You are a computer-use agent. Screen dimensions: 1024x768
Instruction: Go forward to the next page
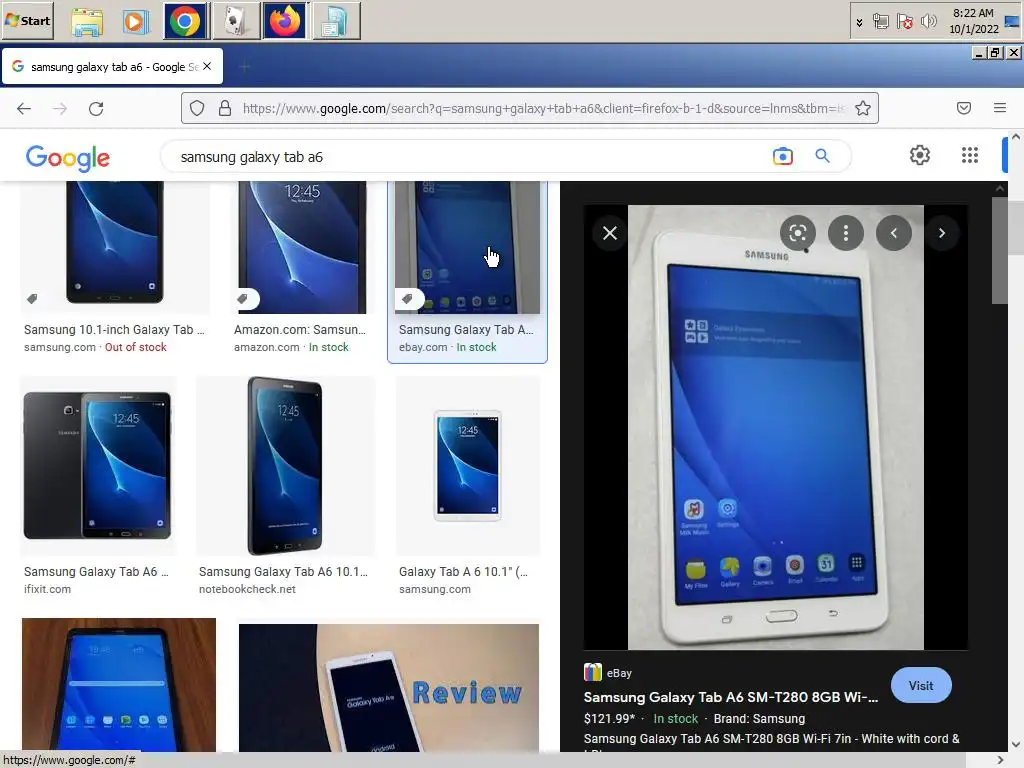[x=60, y=108]
